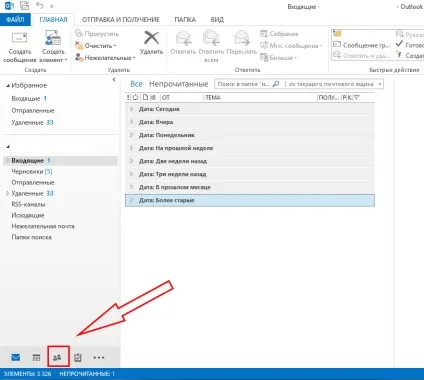This screenshot has width=424, height=380.
Task: Collapse the folder pane arrow
Action: [114, 79]
